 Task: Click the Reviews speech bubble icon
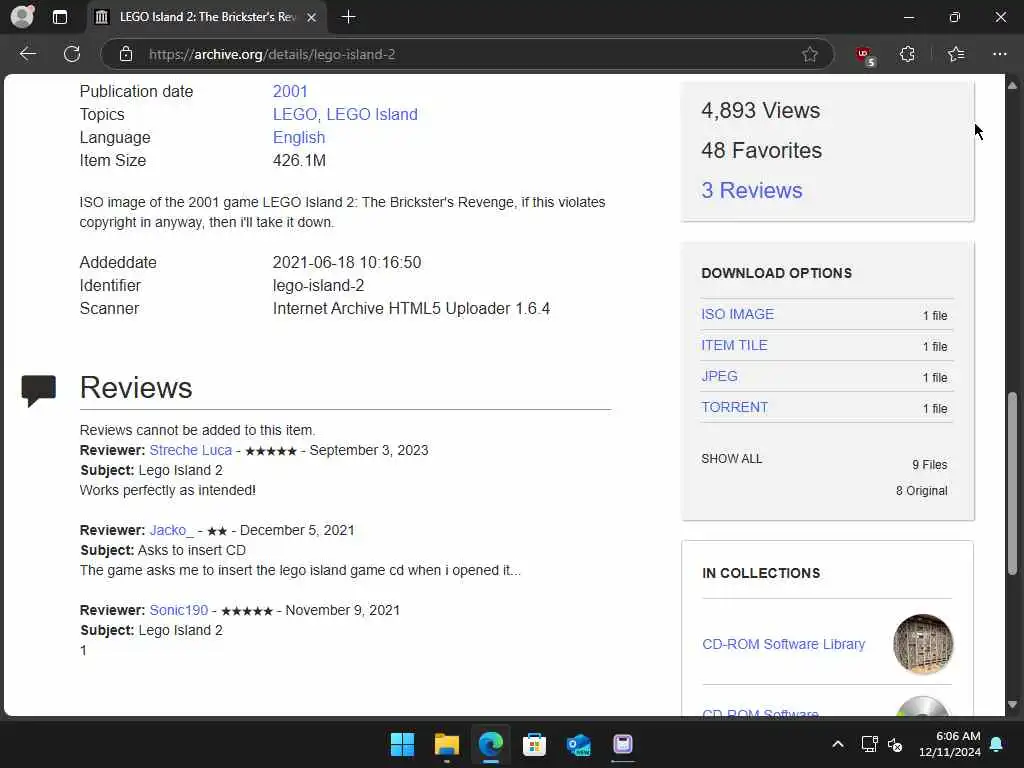pos(39,391)
